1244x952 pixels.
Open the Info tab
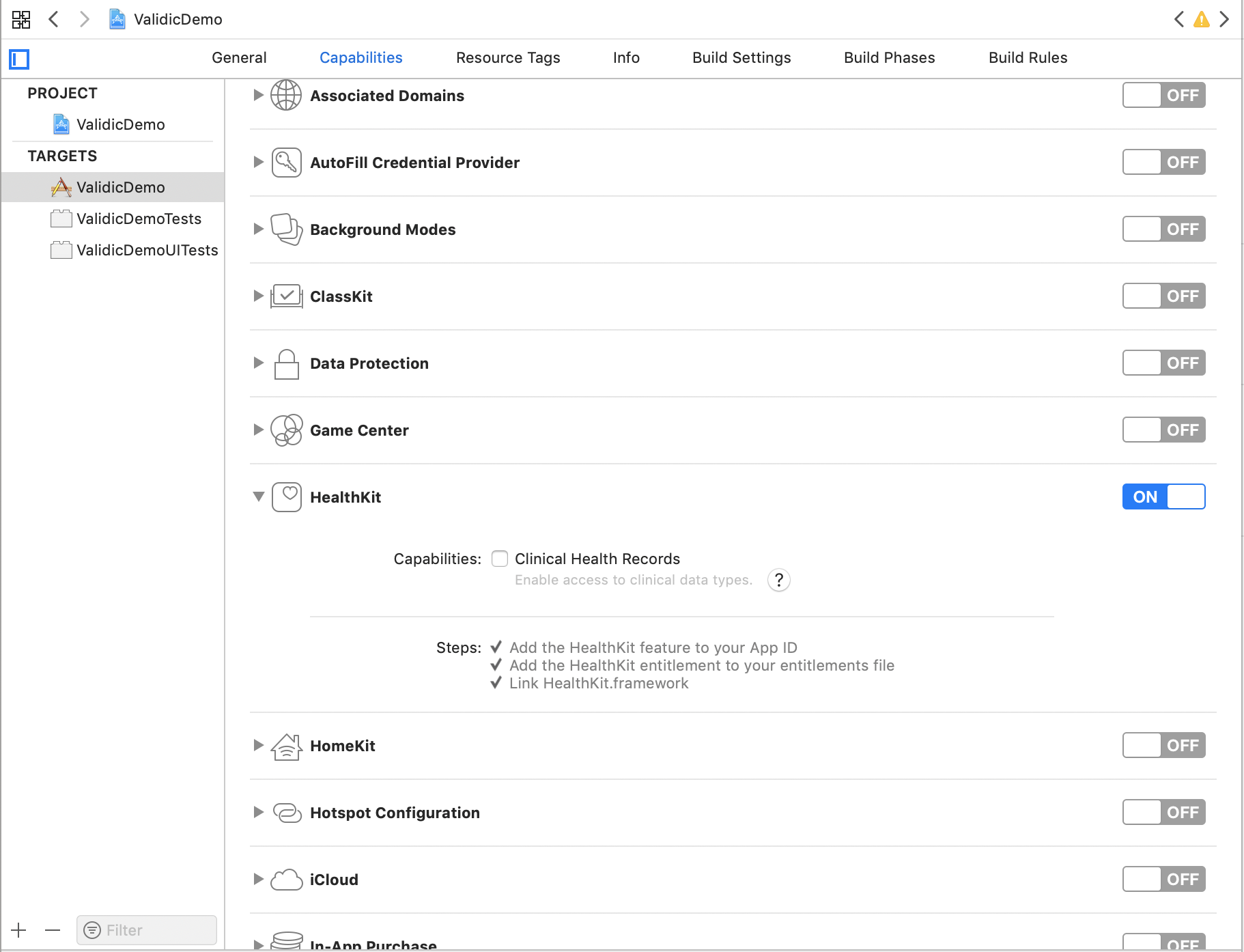coord(626,58)
